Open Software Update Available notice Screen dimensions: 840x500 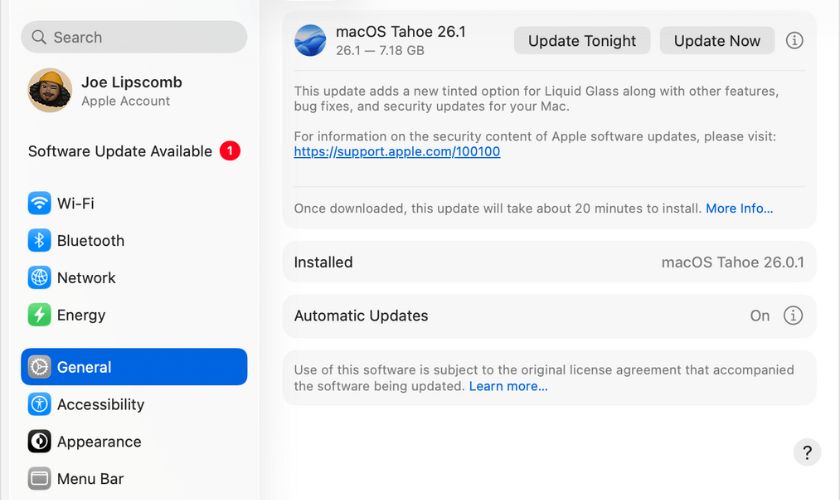pos(133,151)
